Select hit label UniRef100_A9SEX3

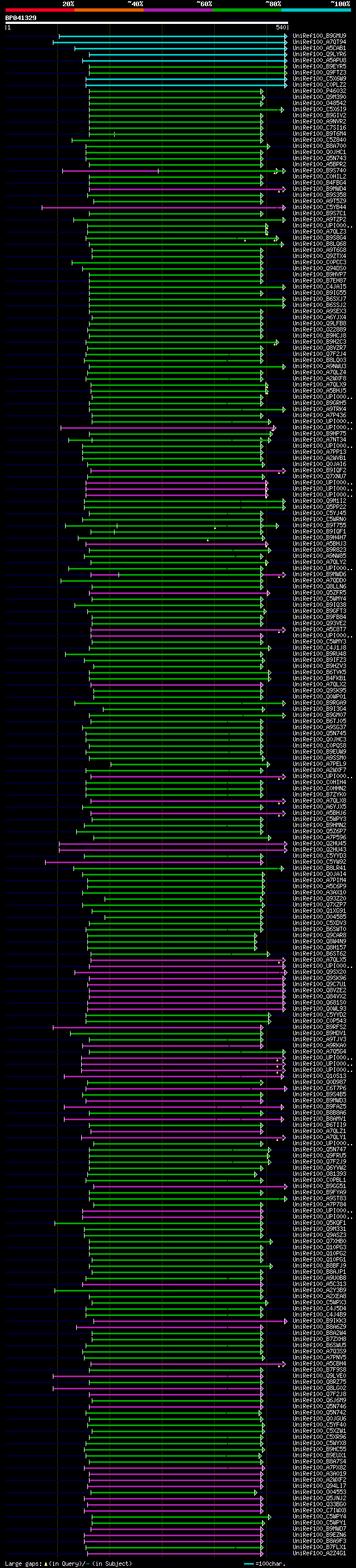click(319, 311)
